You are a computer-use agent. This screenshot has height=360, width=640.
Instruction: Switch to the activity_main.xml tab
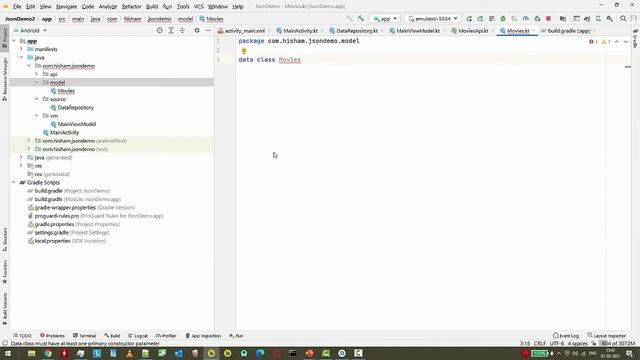point(244,31)
